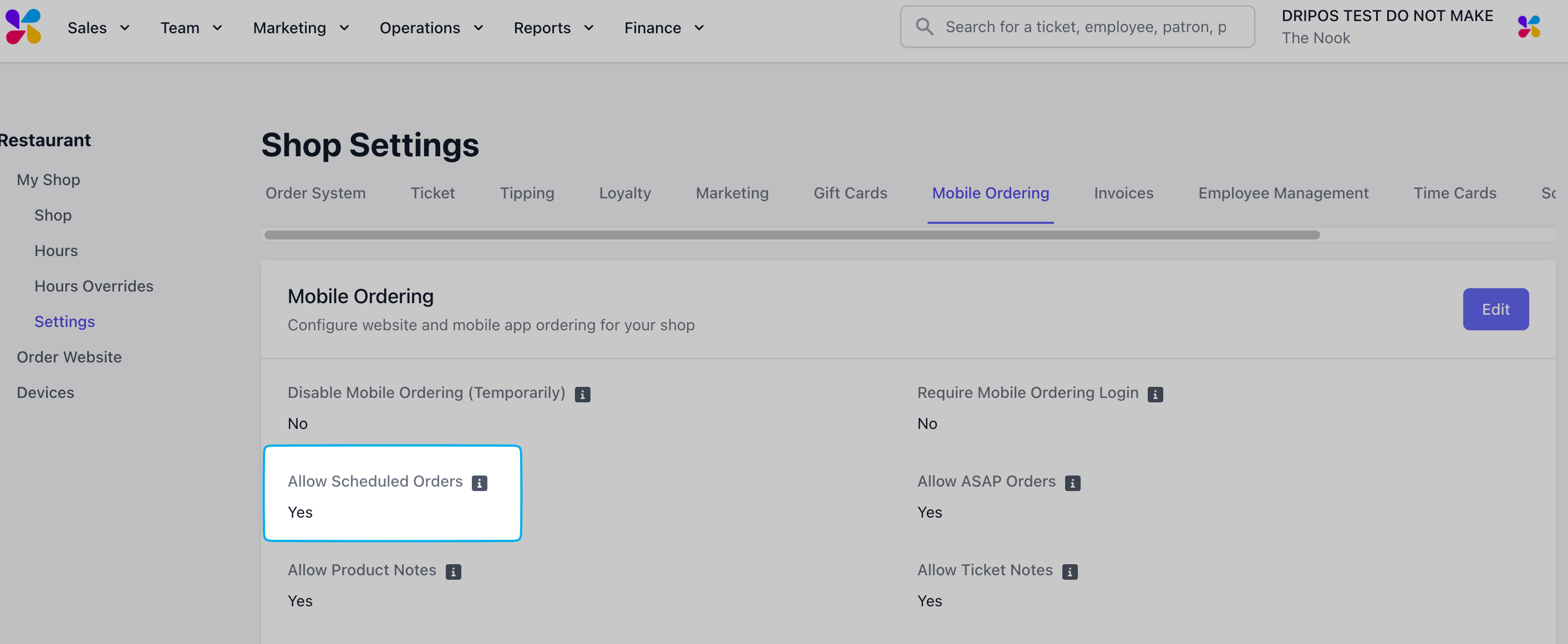Click info icon beside Allow ASAP Orders
1568x644 pixels.
1072,483
